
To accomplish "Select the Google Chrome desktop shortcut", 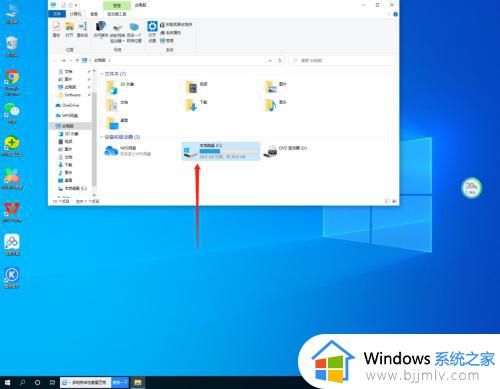I will pos(12,82).
